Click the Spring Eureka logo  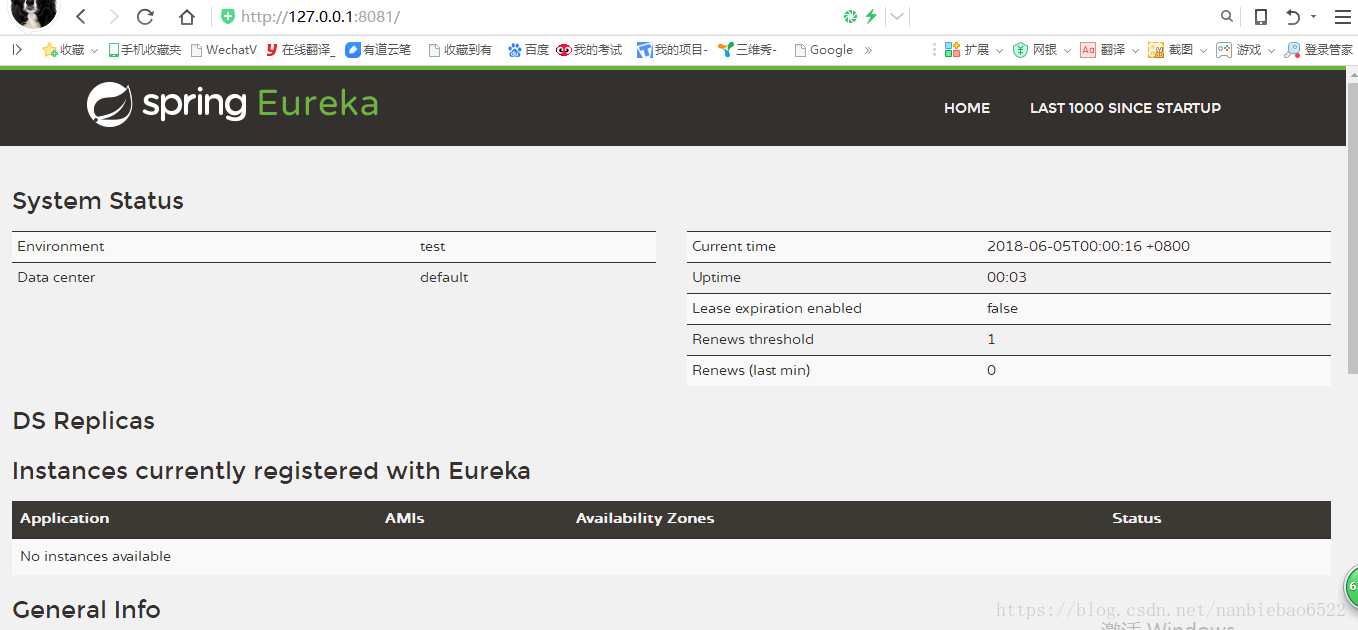tap(232, 104)
